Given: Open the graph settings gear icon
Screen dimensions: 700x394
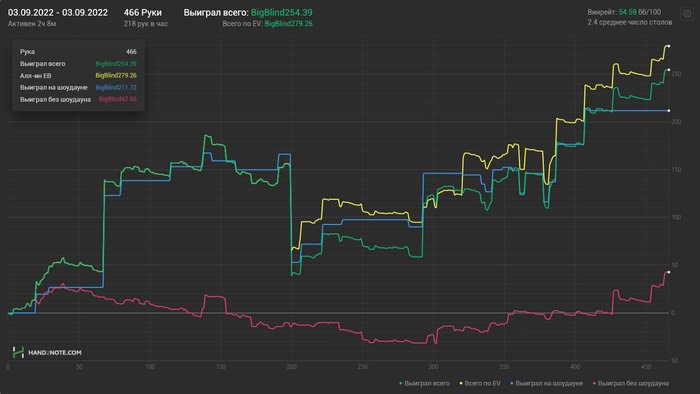Looking at the screenshot, I should pyautogui.click(x=687, y=14).
